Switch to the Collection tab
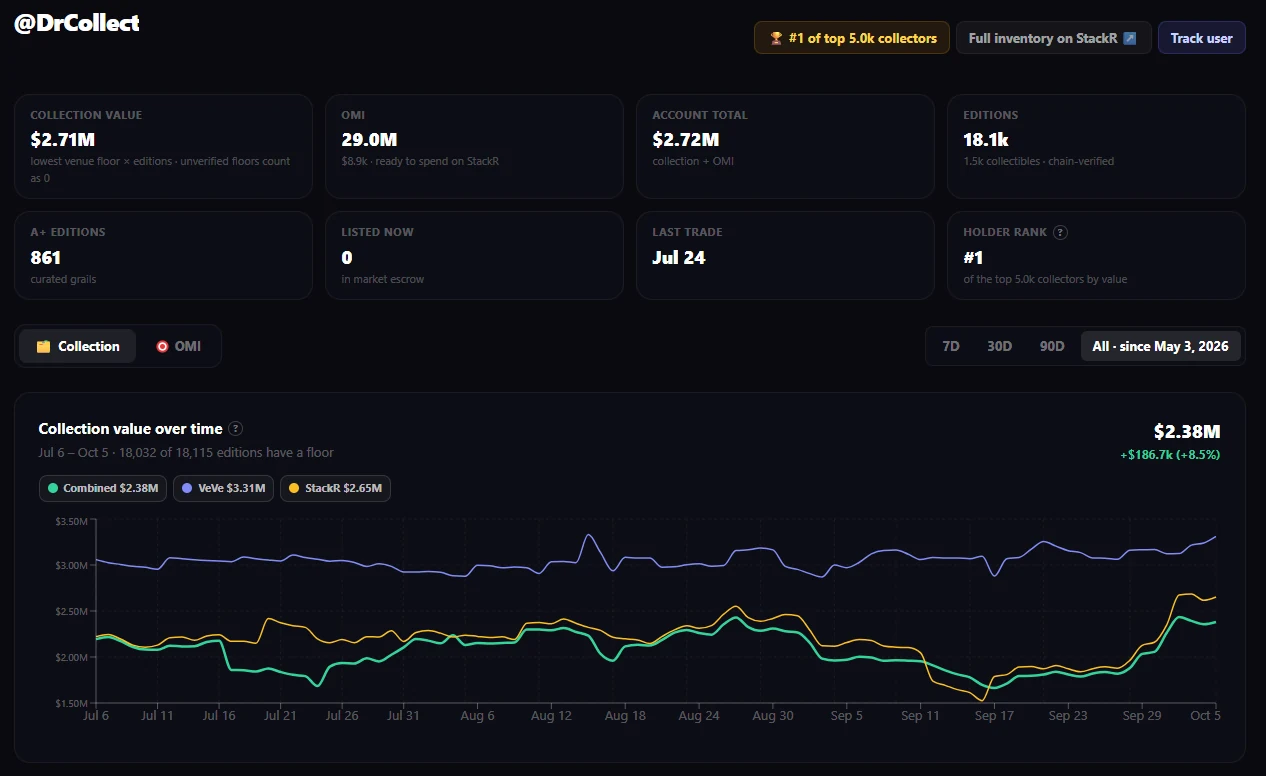The width and height of the screenshot is (1266, 776). (77, 346)
